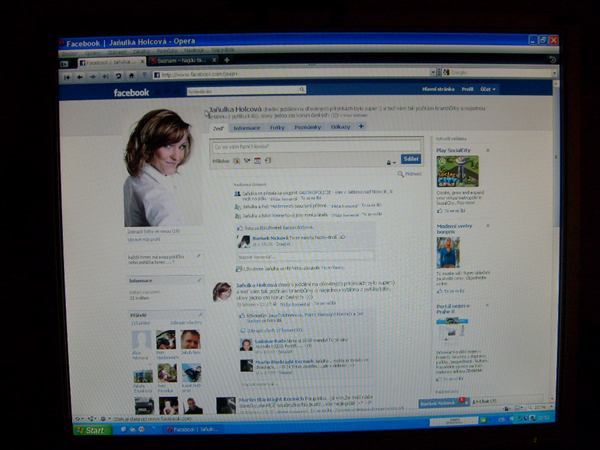The width and height of the screenshot is (600, 450).
Task: Attach a video using the camera icon
Action: coord(247,161)
